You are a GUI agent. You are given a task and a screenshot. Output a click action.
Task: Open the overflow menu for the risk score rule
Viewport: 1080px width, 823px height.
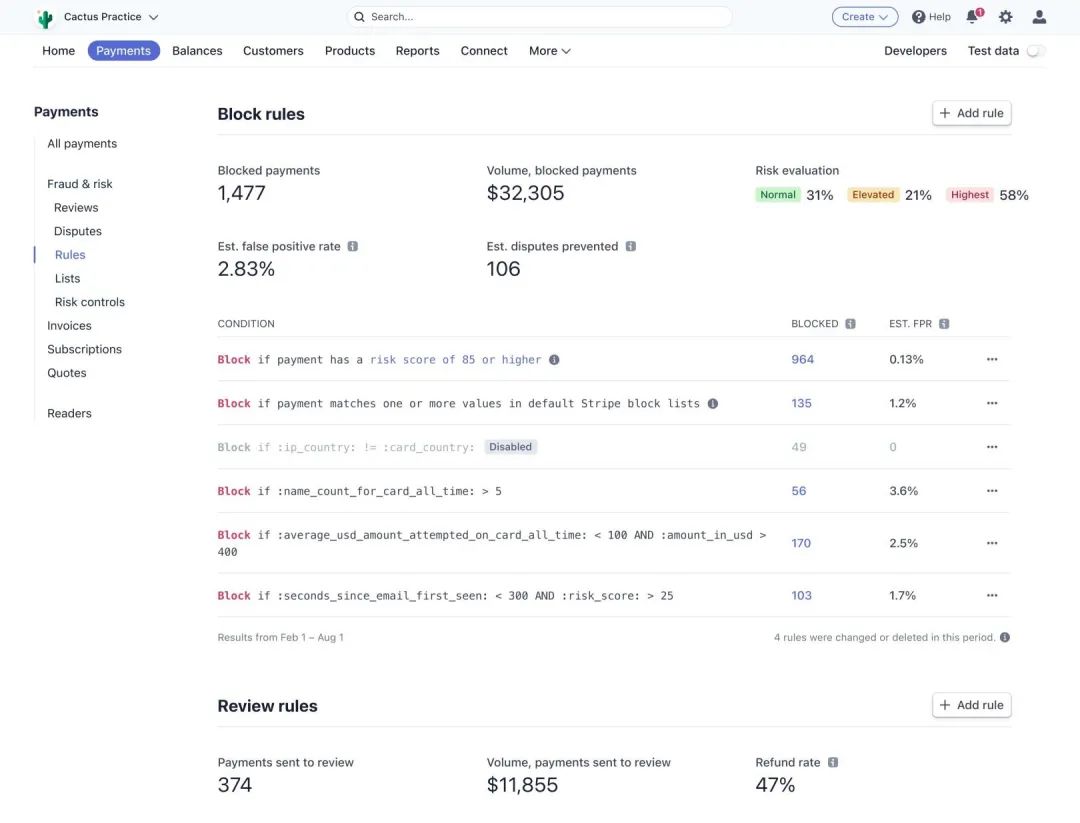point(991,359)
